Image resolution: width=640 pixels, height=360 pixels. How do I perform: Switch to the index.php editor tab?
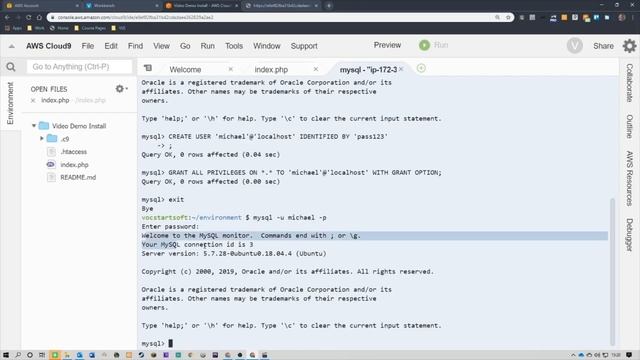tap(271, 69)
